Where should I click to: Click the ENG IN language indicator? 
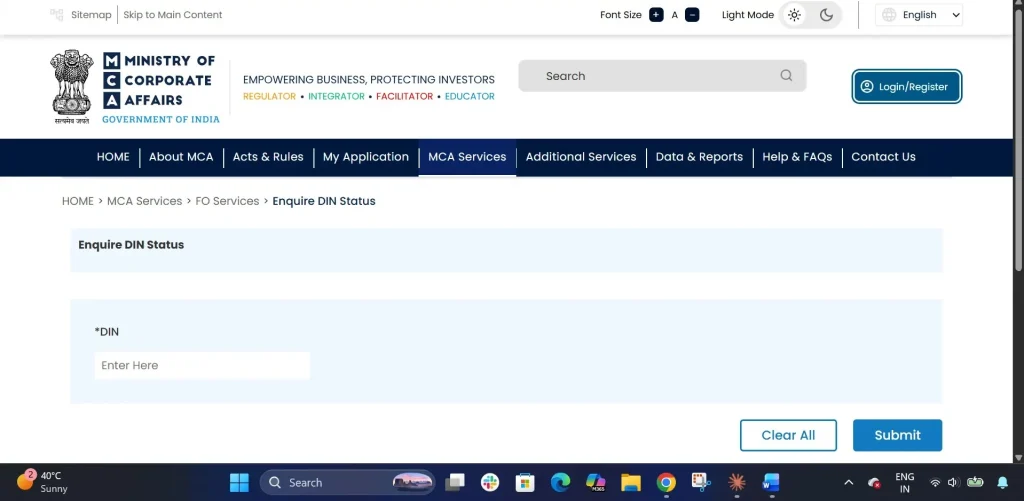pyautogui.click(x=904, y=483)
